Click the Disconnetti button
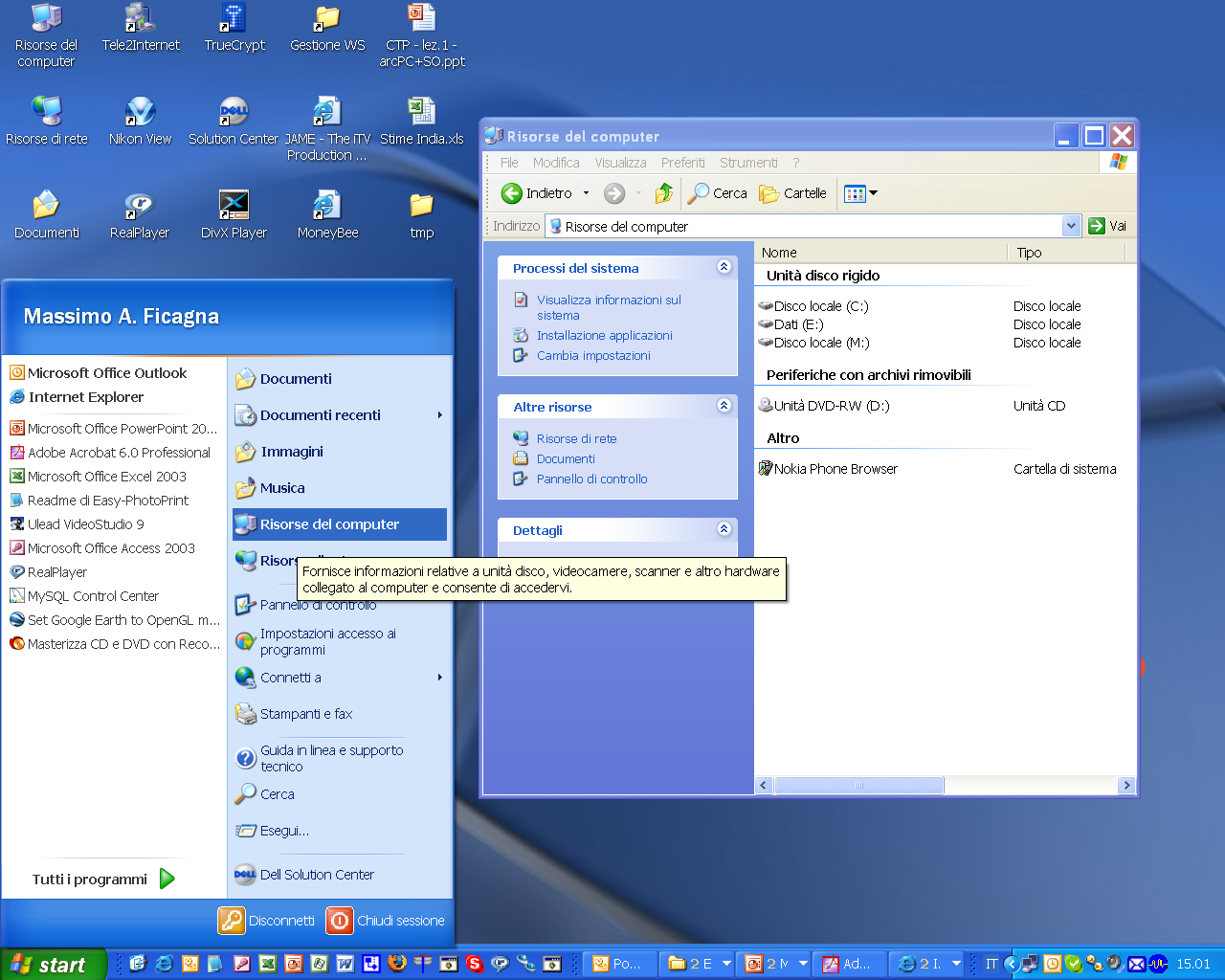The width and height of the screenshot is (1225, 980). tap(267, 921)
